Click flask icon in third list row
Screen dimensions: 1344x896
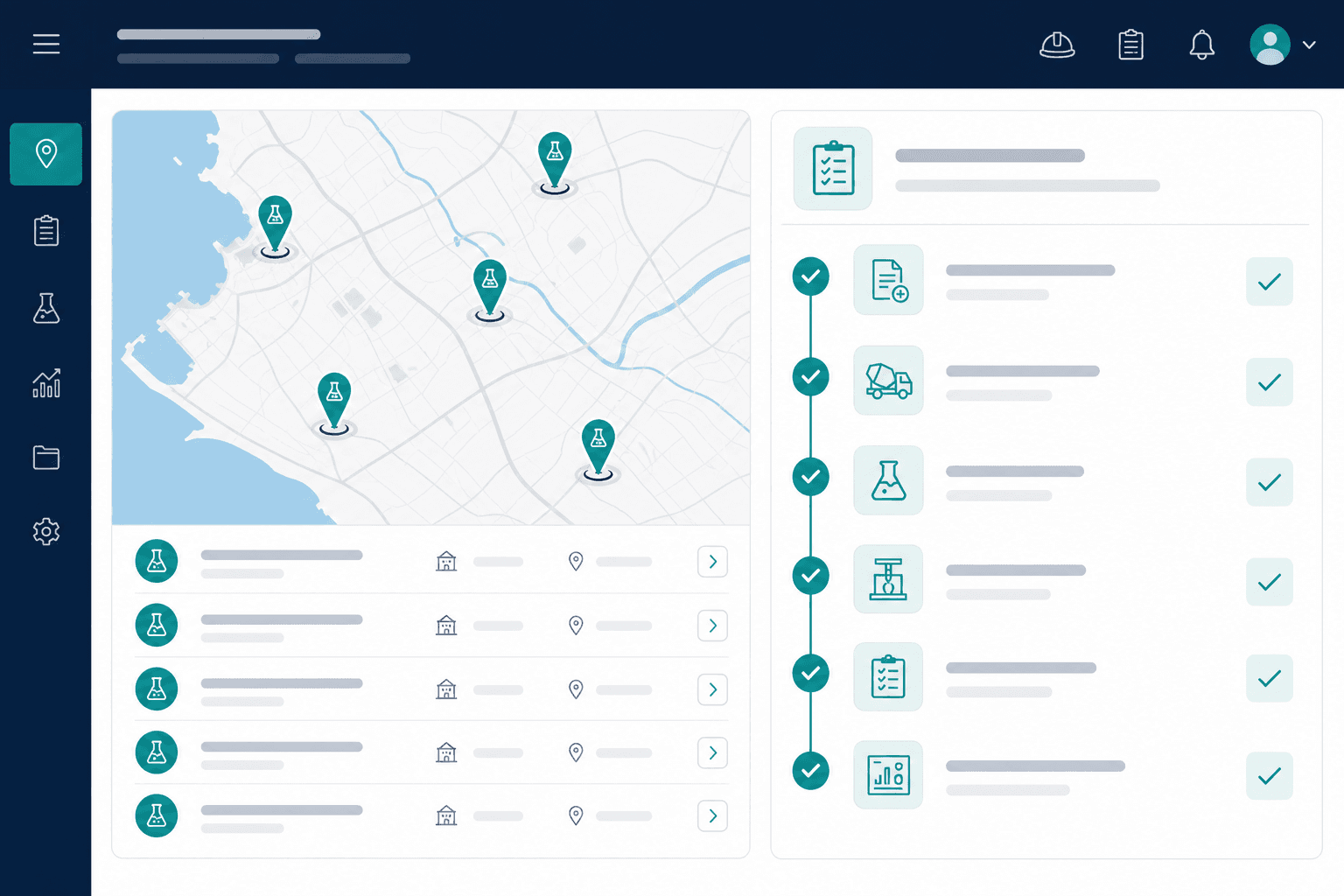[x=157, y=689]
